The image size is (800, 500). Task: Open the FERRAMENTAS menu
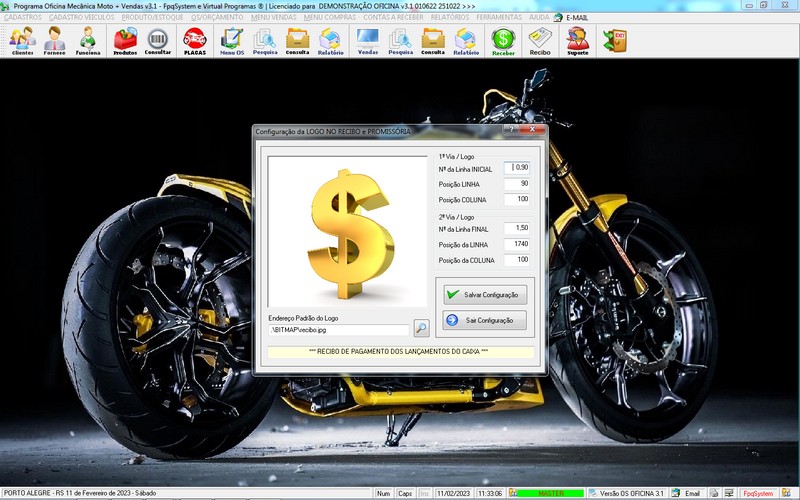pos(499,17)
